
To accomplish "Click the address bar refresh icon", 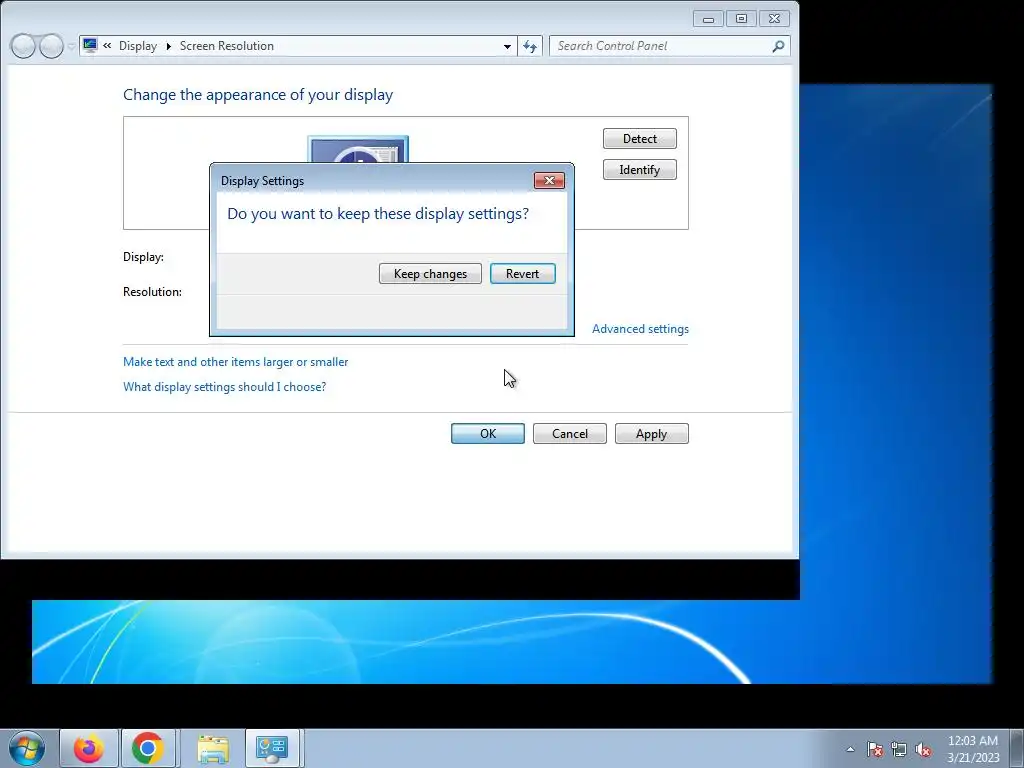I will tap(530, 46).
